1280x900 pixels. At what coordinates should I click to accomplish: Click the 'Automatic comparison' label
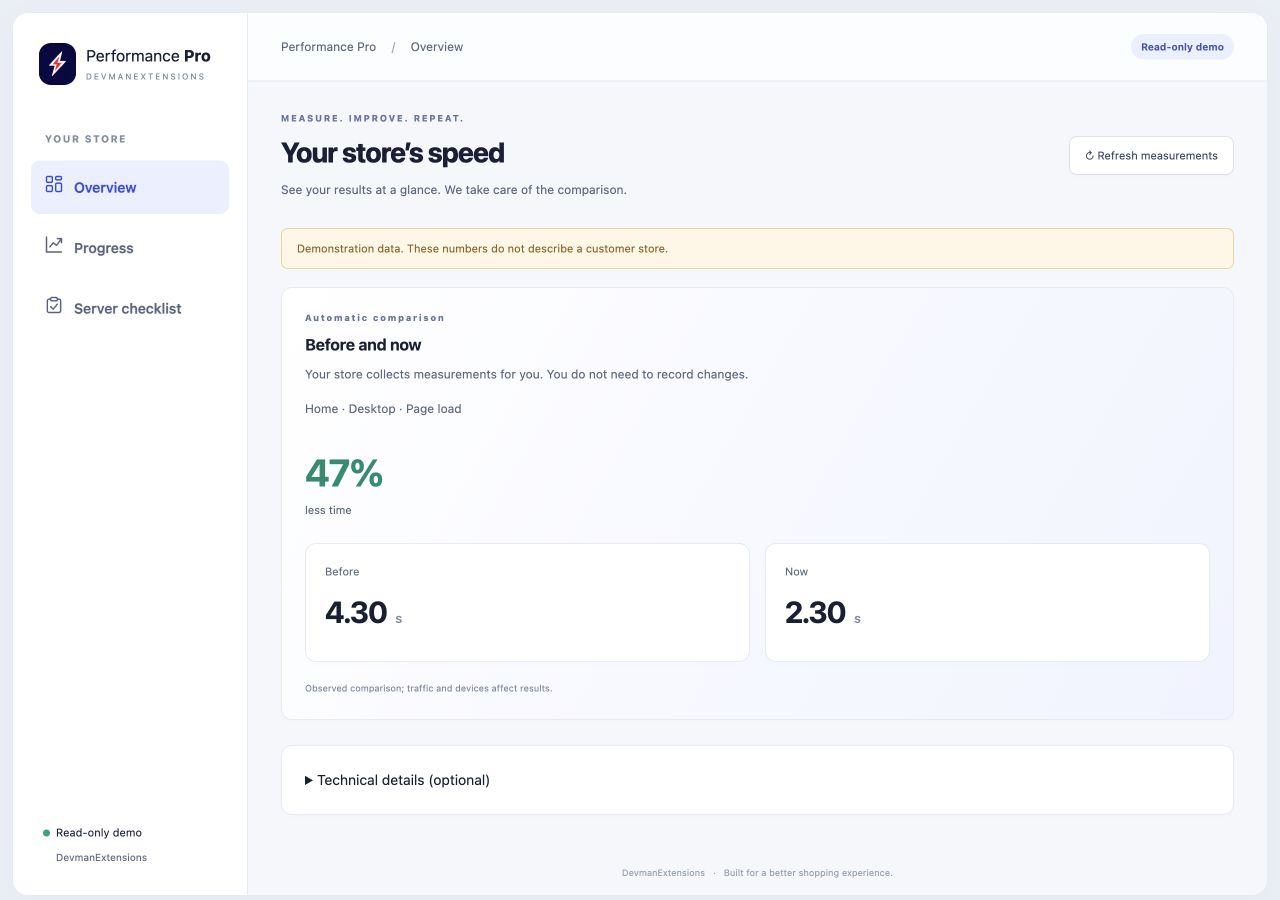pos(375,318)
